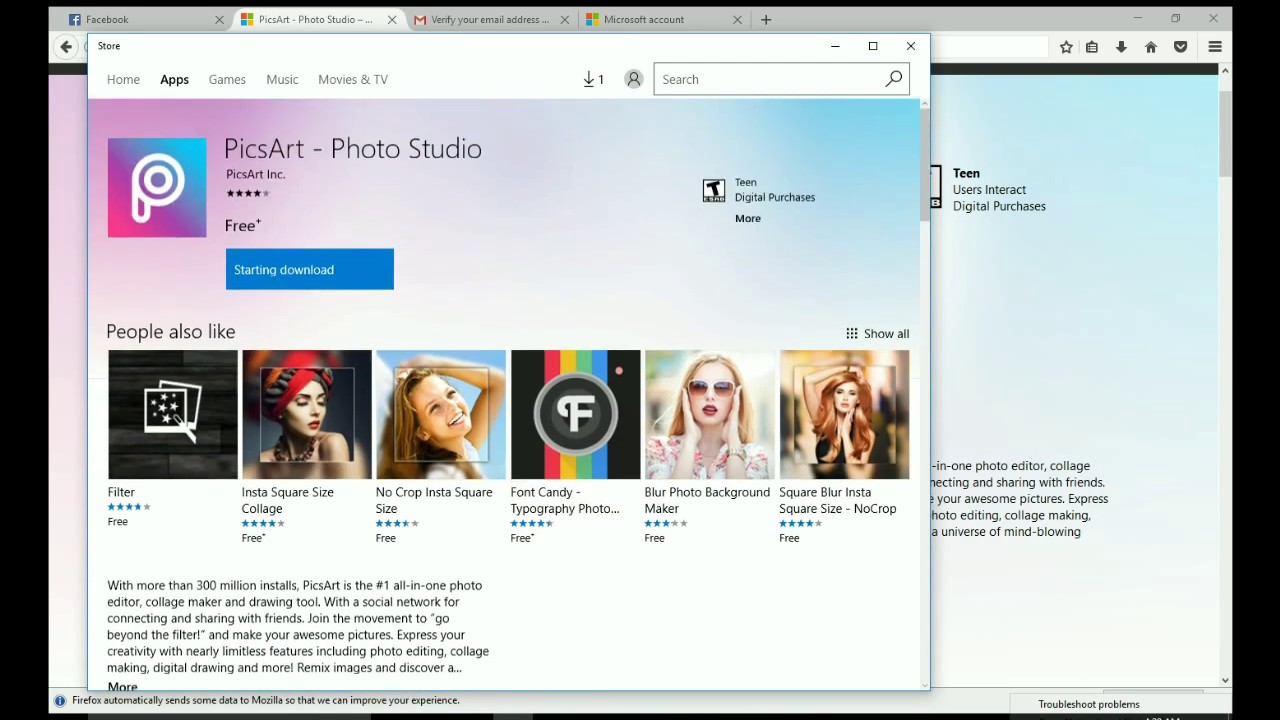This screenshot has width=1280, height=720.
Task: Open Movies & TV section
Action: click(x=353, y=79)
